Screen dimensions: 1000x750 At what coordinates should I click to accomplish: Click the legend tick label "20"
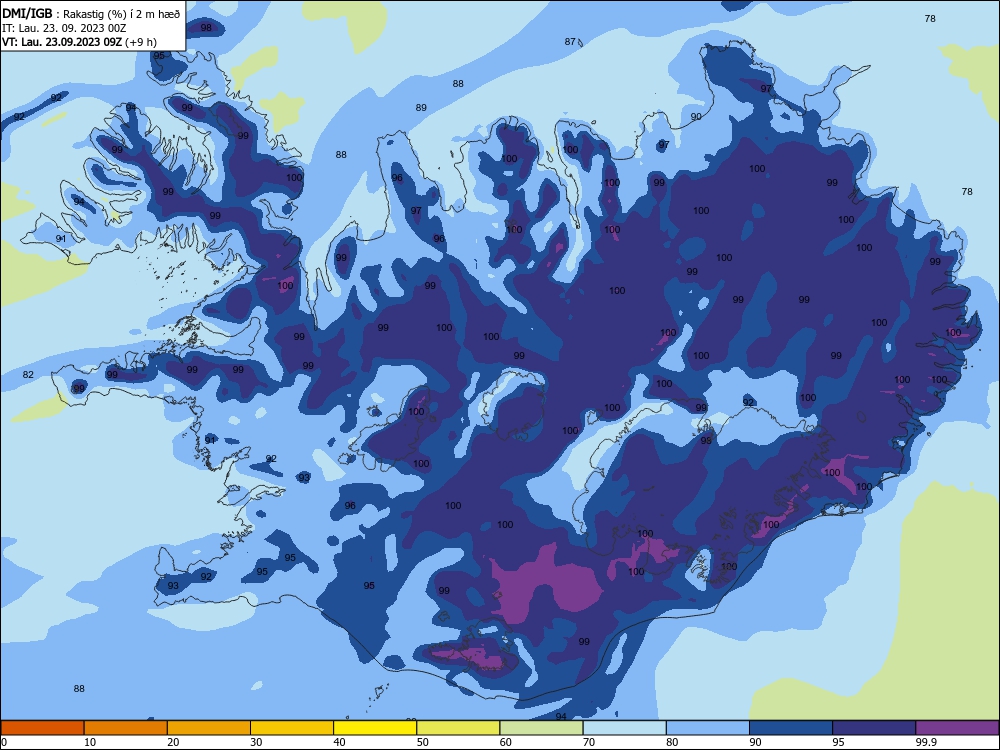[173, 742]
